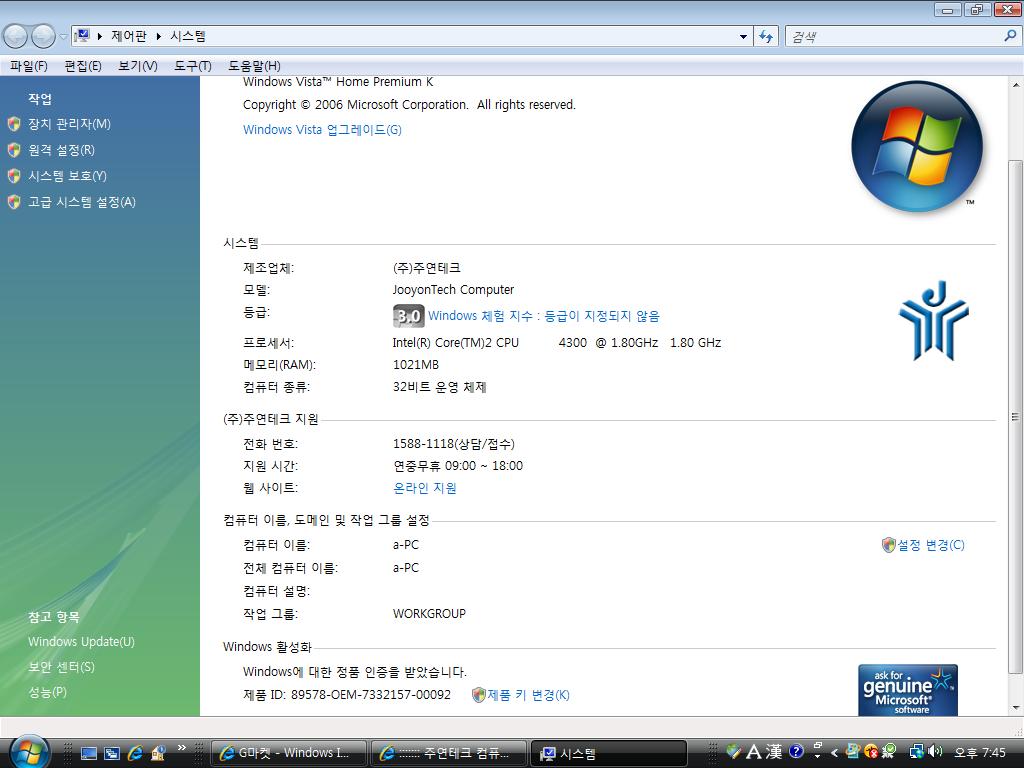Viewport: 1024px width, 768px height.
Task: Click the IME pen and globe tray icon
Action: pyautogui.click(x=733, y=752)
